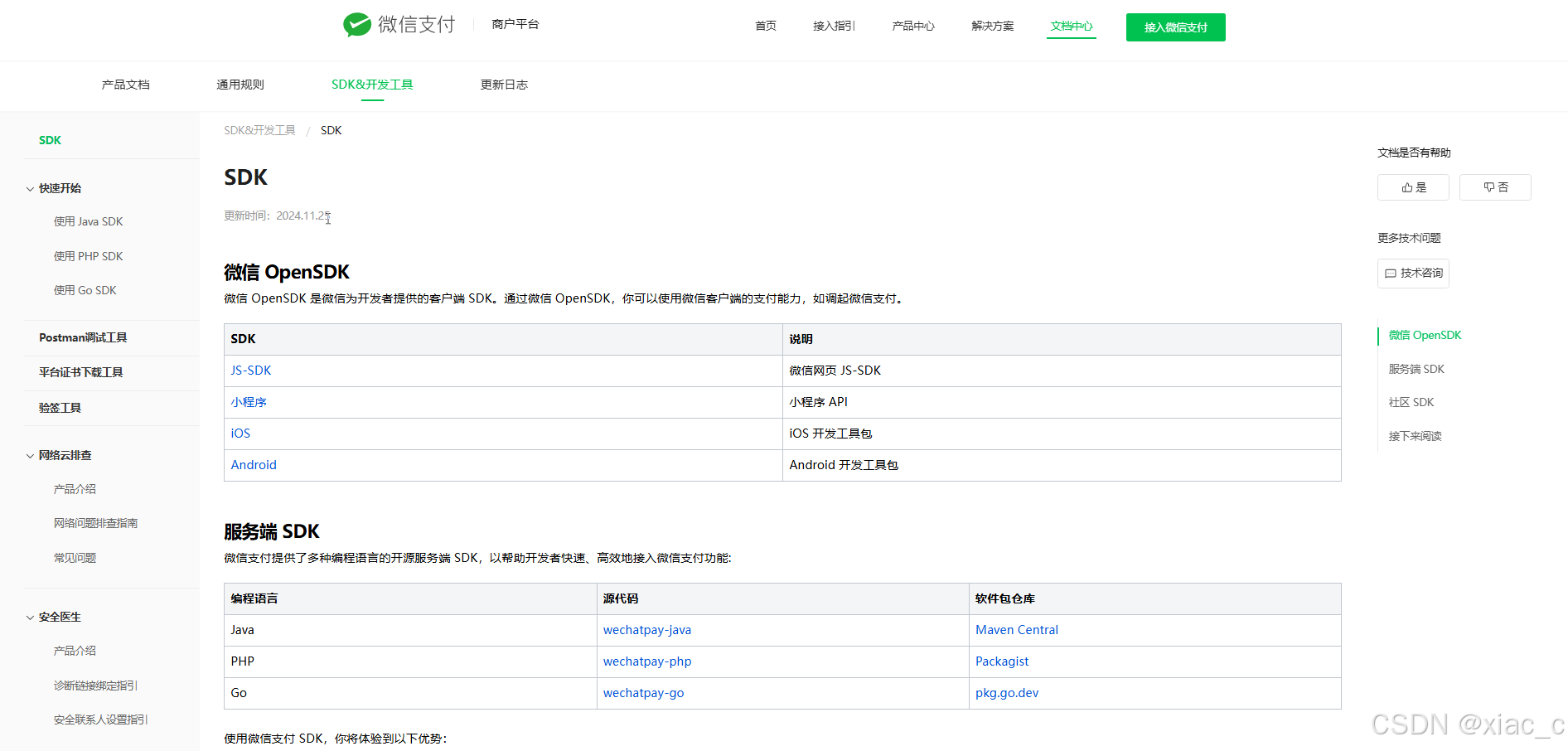Click 商户平台 next to the logo

coord(515,24)
